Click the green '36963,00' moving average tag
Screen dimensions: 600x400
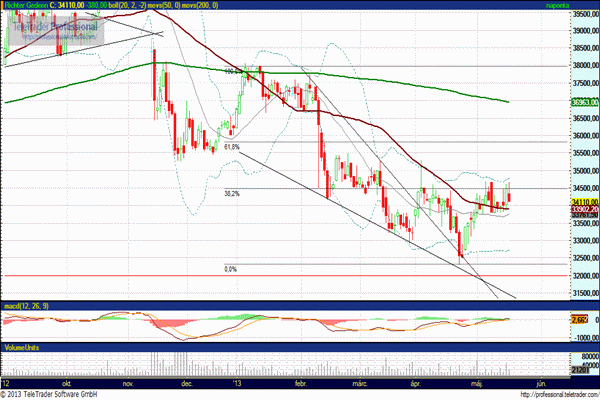click(585, 102)
